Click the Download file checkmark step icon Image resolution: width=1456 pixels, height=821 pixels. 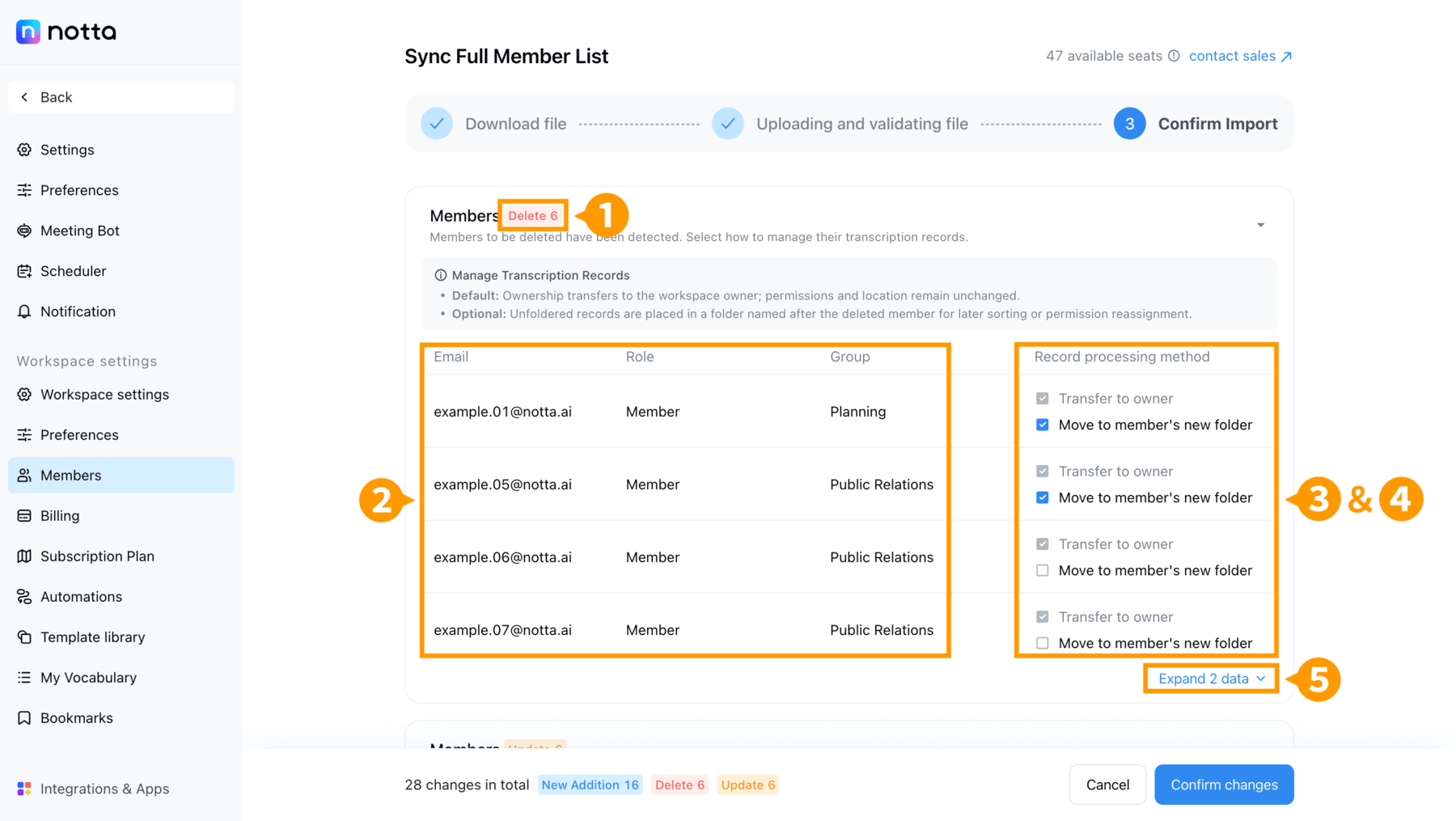[437, 124]
